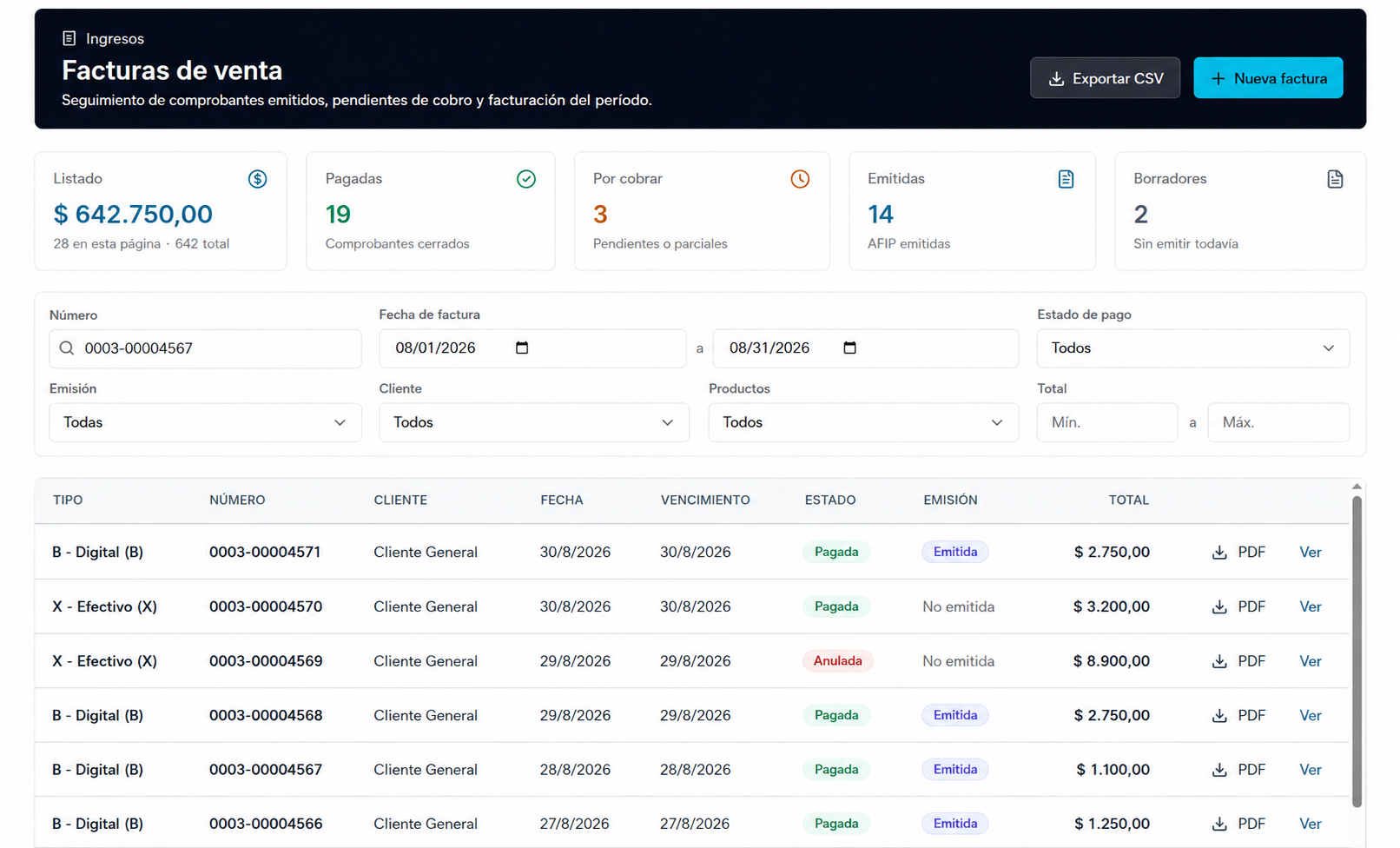Click the file icon on Borradores card
This screenshot has height=848, width=1400.
[x=1335, y=179]
